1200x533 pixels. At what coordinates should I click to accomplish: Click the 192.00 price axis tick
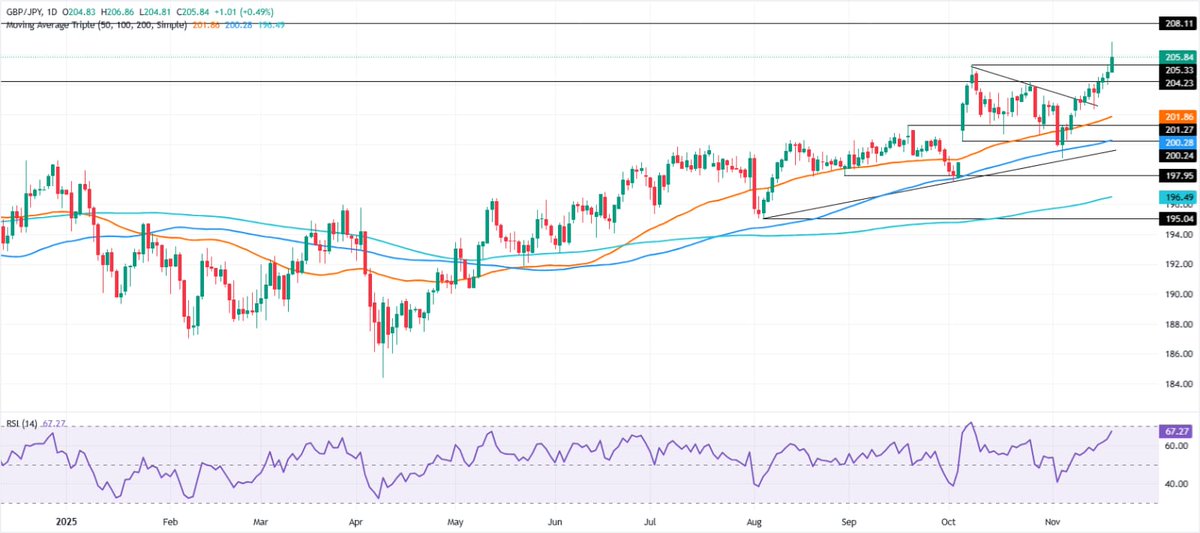coord(1179,265)
